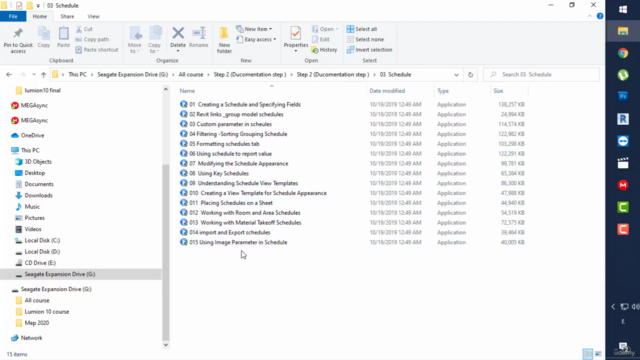This screenshot has height=360, width=640.
Task: Collapse the ribbon with the chevron
Action: [x=589, y=16]
